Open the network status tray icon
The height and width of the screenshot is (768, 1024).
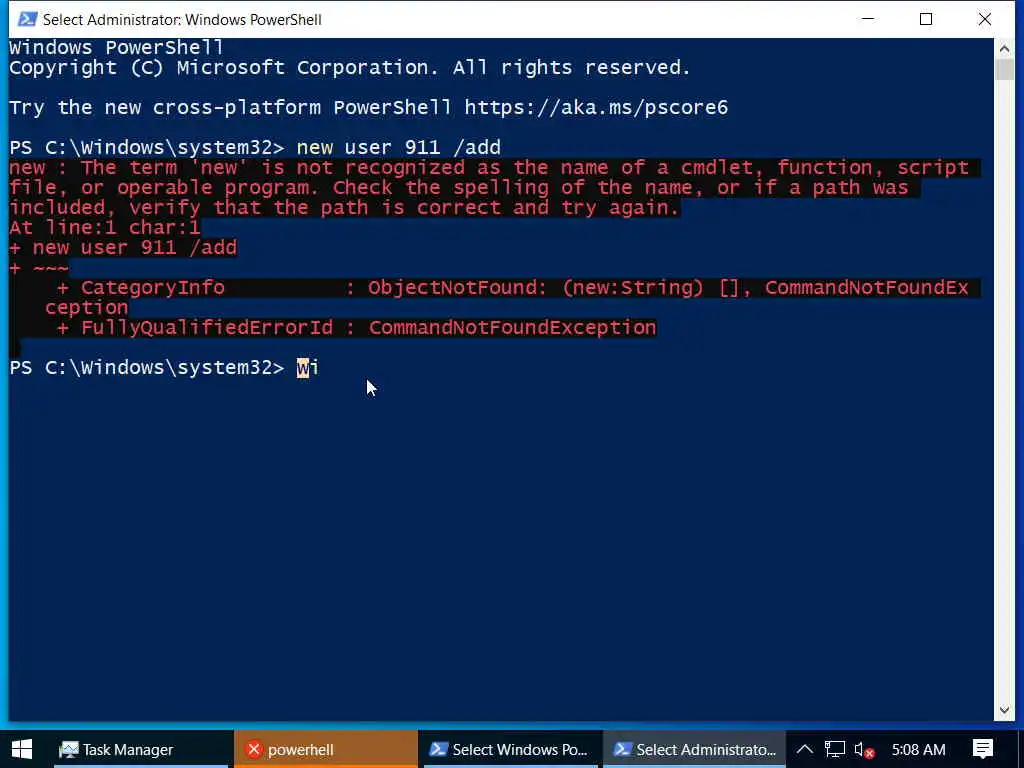pyautogui.click(x=835, y=749)
